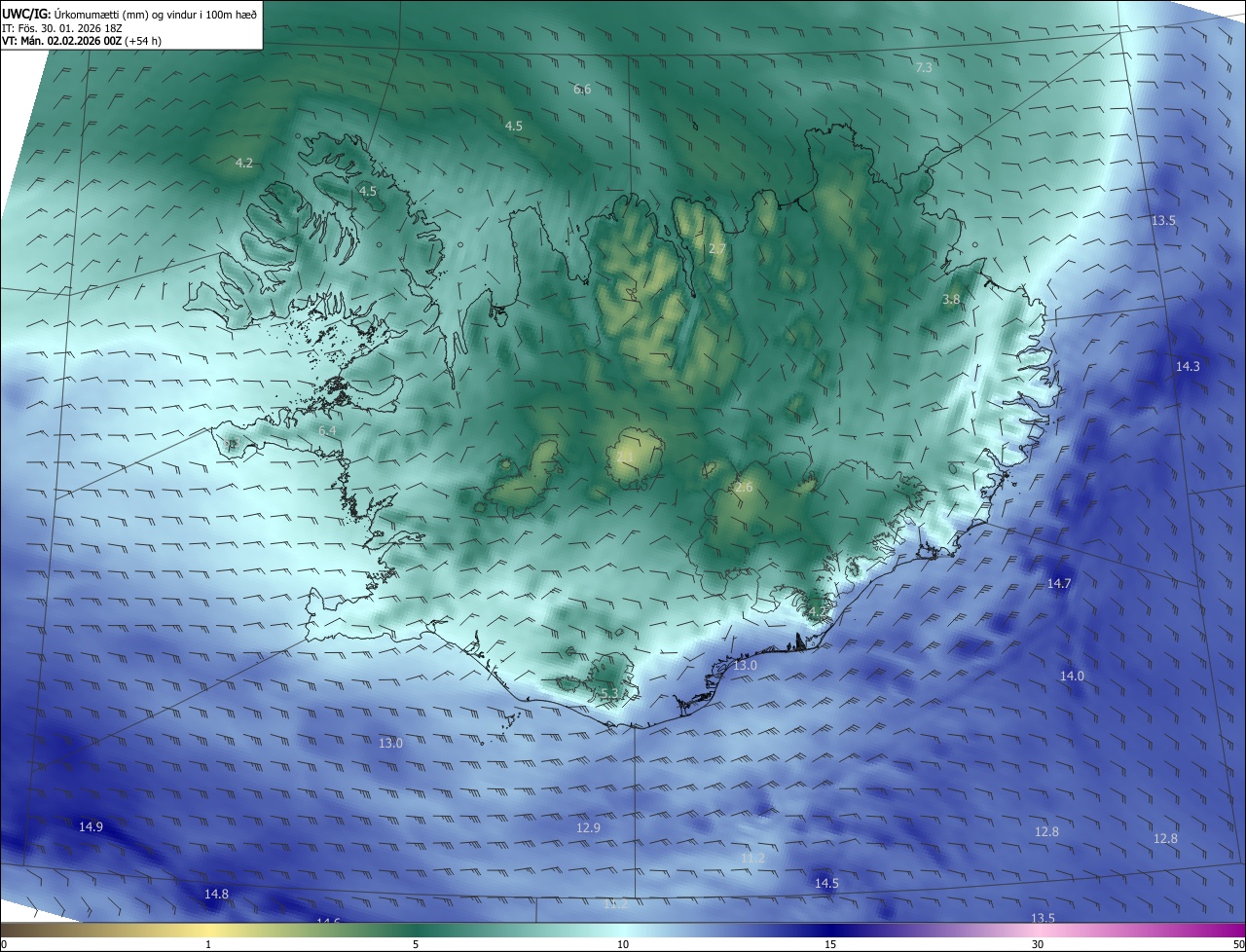Viewport: 1246px width, 952px height.
Task: Click the 14.5 value label
Action: 826,883
